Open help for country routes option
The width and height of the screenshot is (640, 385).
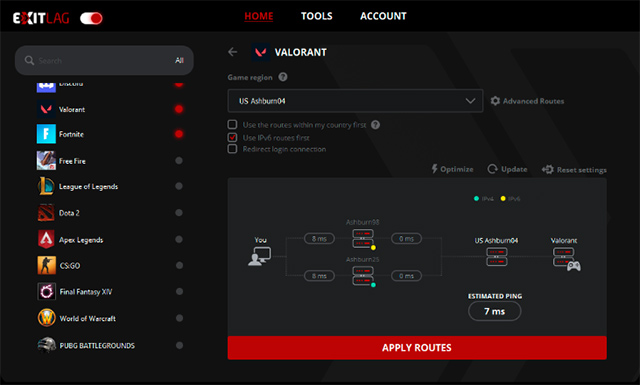pyautogui.click(x=376, y=125)
